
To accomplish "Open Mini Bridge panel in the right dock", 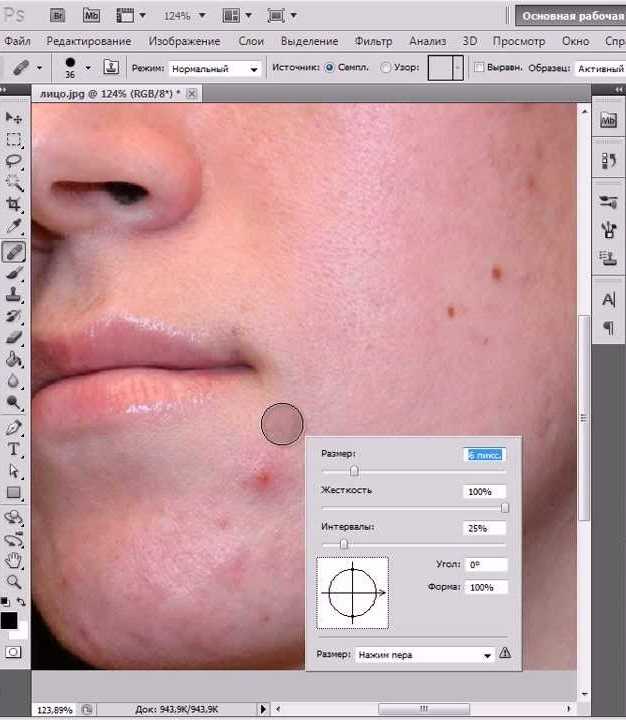I will tap(608, 120).
